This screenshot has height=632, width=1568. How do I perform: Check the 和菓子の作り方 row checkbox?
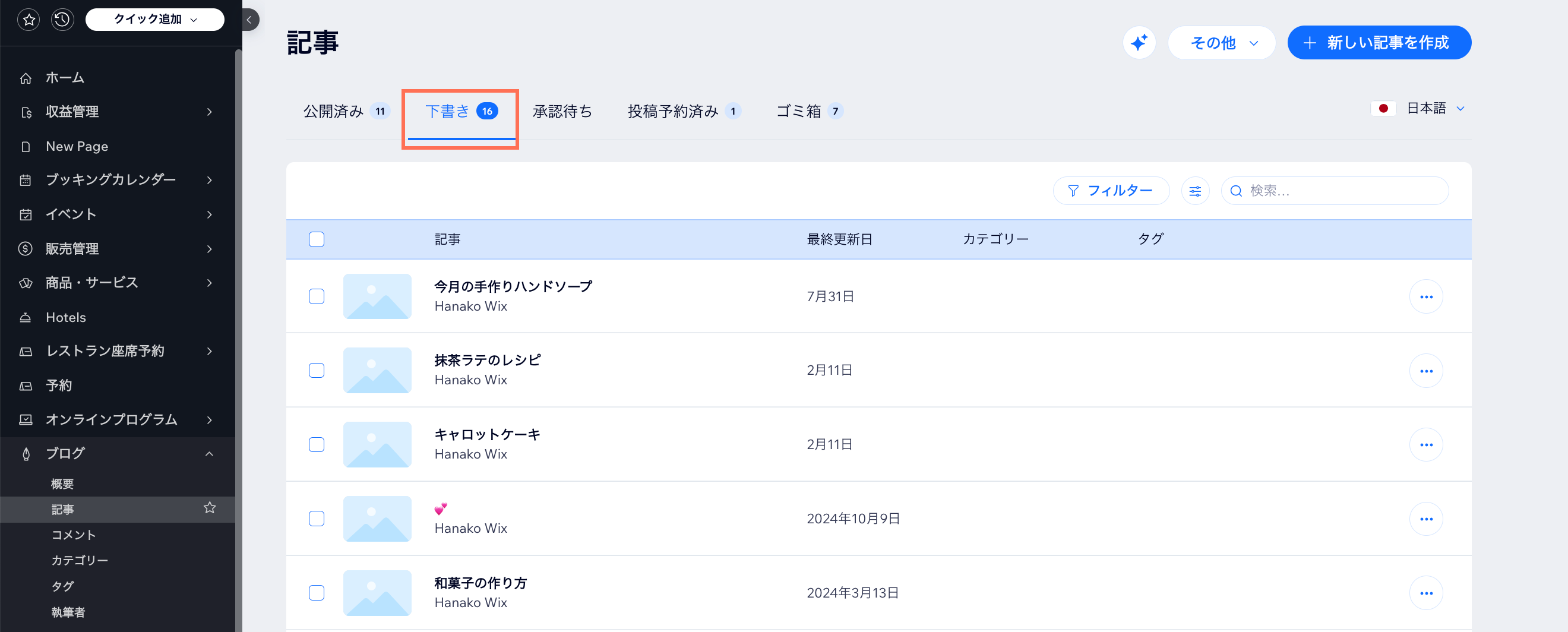pos(317,592)
